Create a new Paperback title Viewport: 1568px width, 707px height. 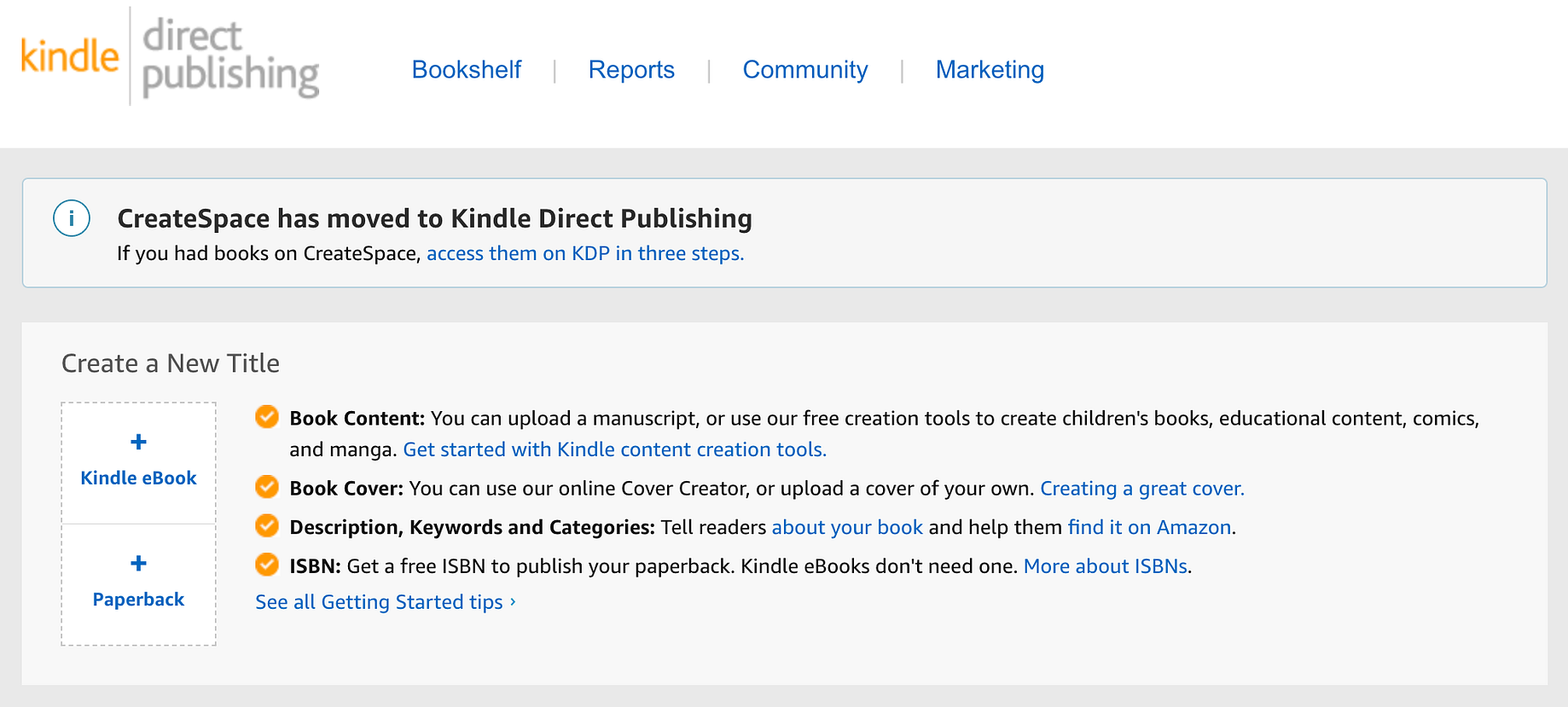138,585
